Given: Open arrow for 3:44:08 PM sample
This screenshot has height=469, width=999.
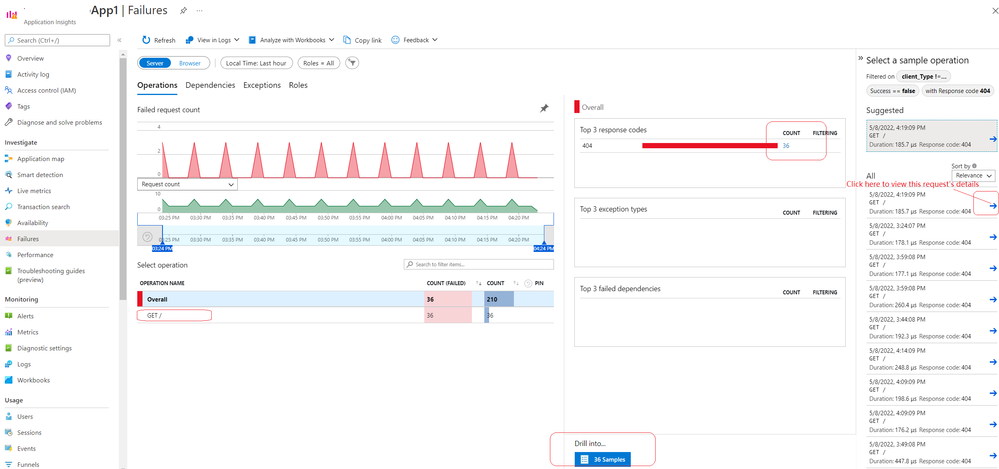Looking at the screenshot, I should click(993, 330).
